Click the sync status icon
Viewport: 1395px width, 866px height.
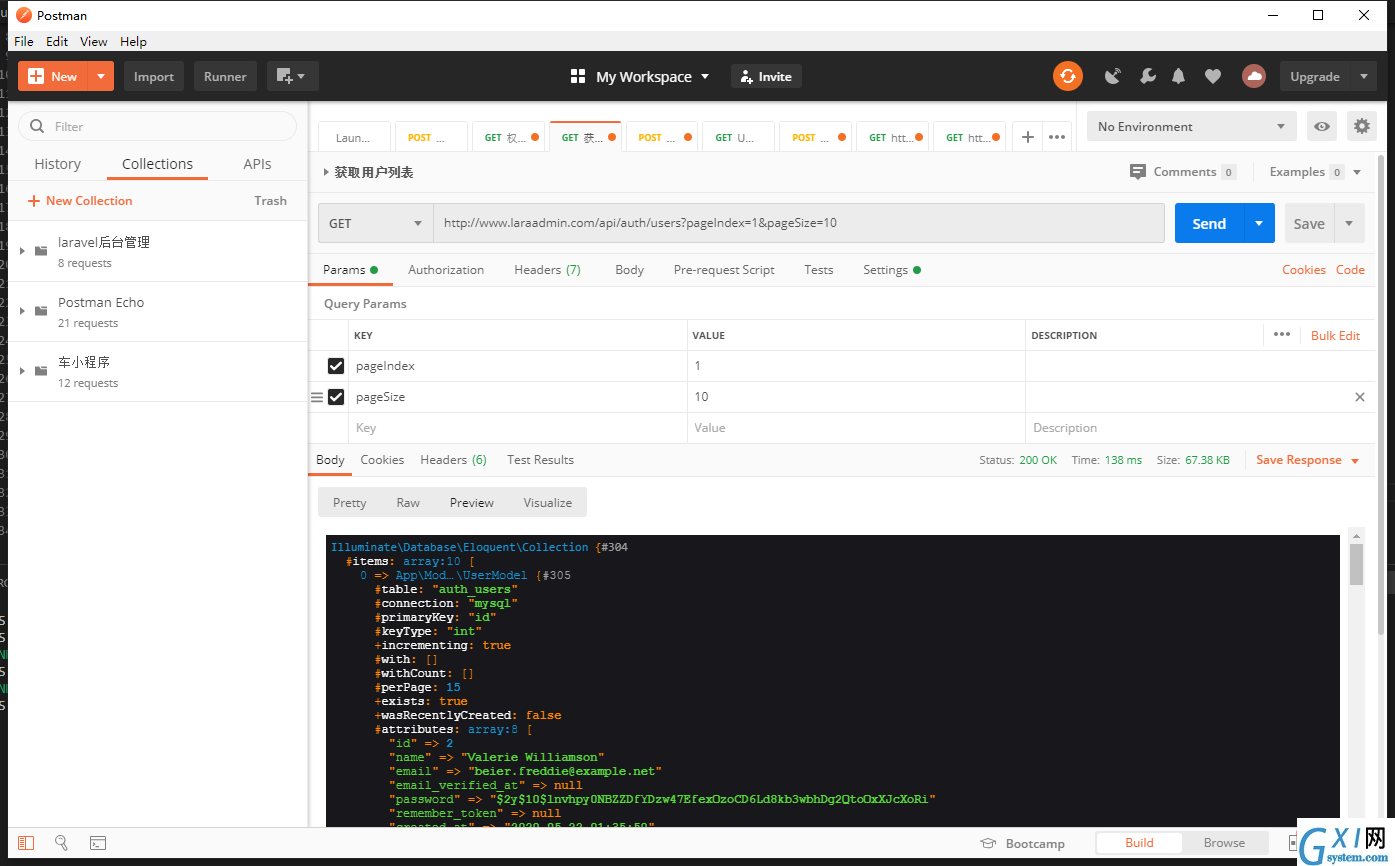click(1067, 76)
